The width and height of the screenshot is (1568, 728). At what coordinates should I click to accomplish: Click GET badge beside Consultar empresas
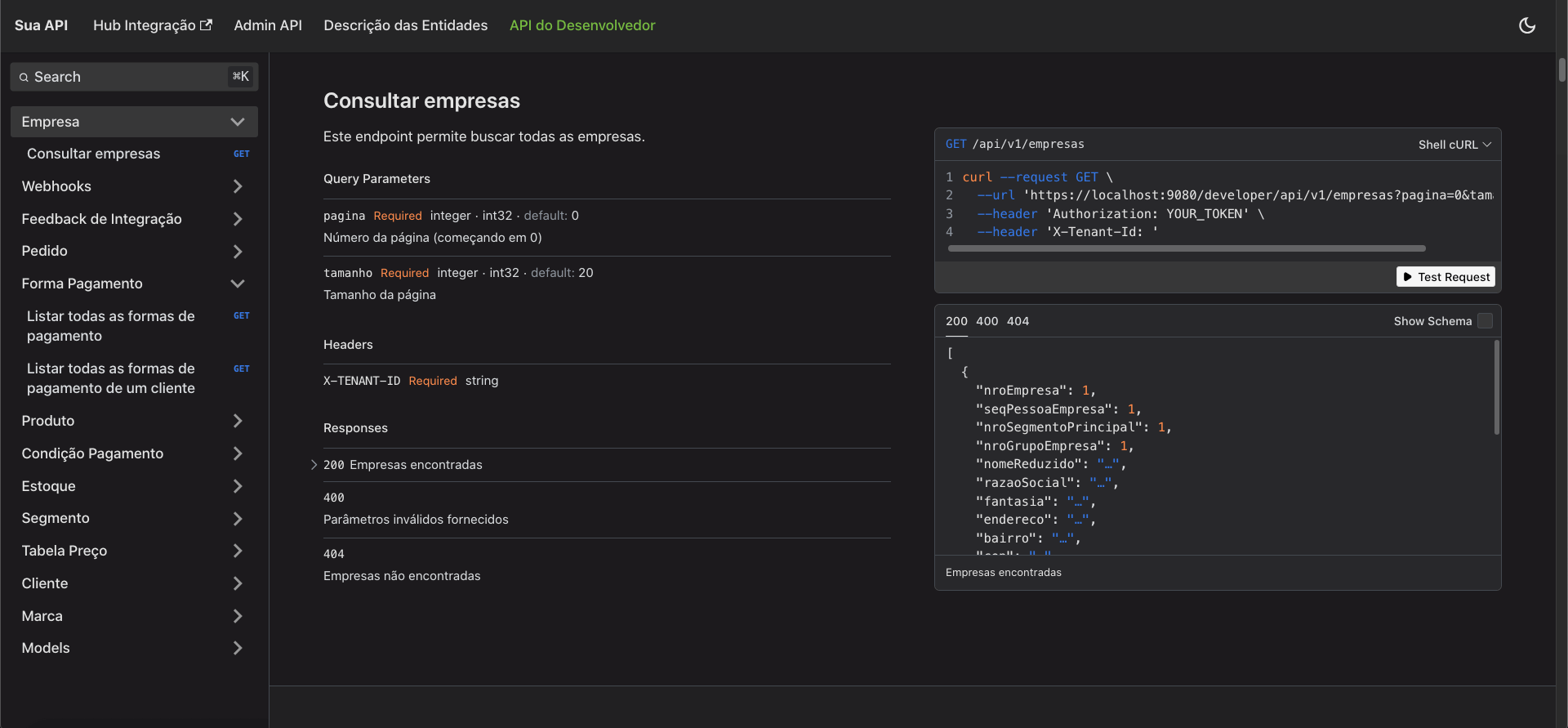241,154
